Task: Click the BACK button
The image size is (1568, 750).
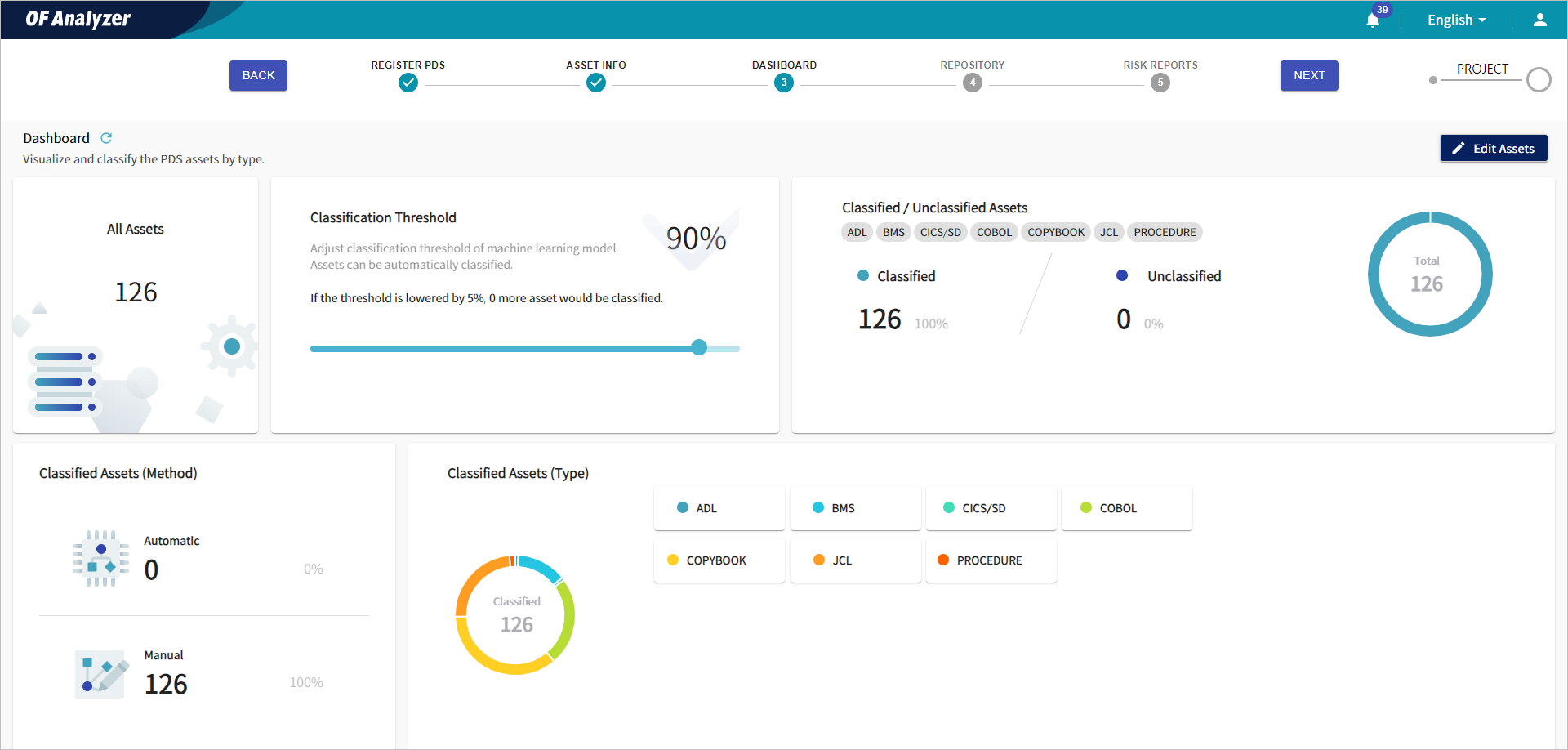Action: point(258,75)
